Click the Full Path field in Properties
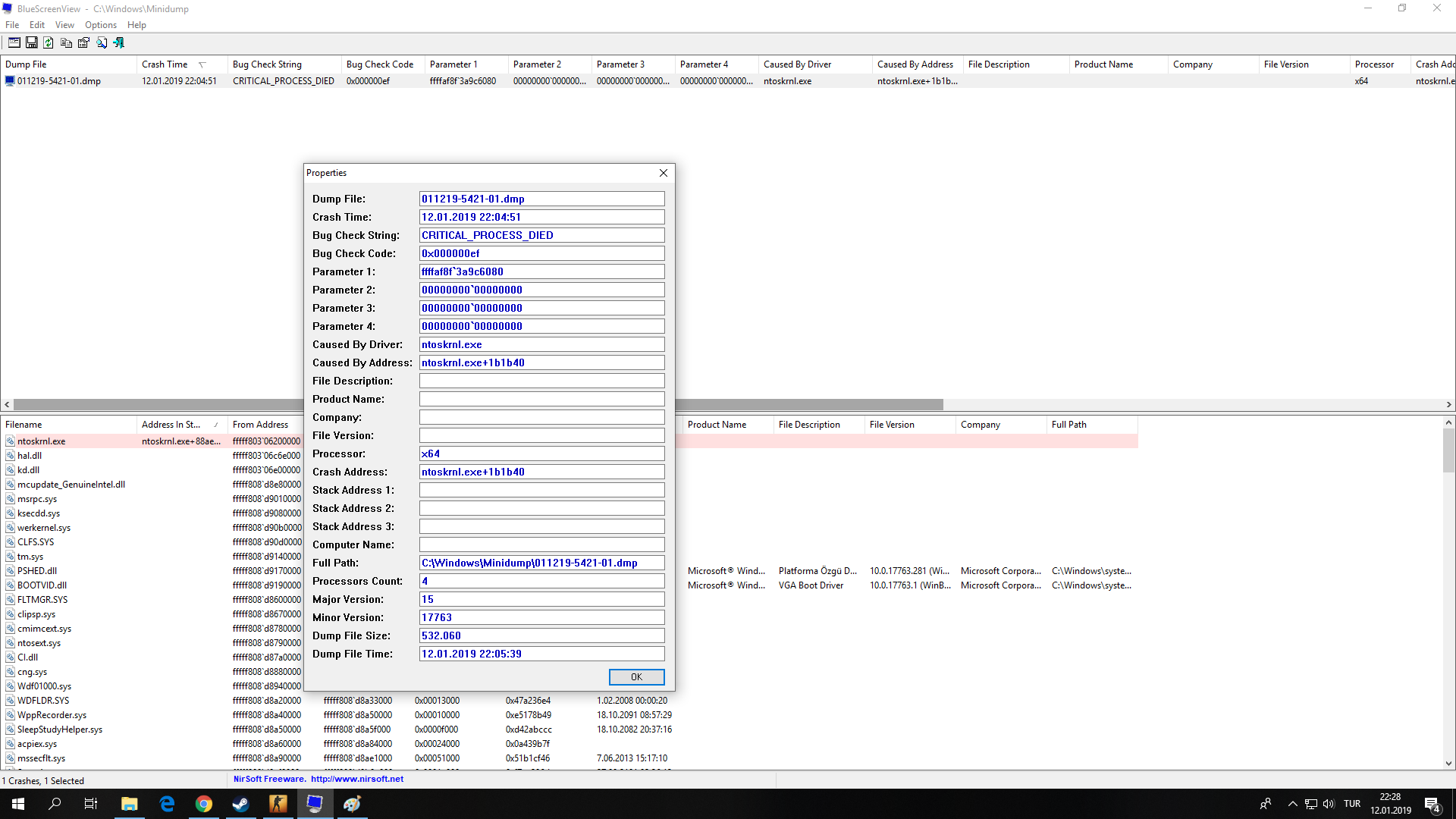Image resolution: width=1456 pixels, height=819 pixels. point(541,563)
